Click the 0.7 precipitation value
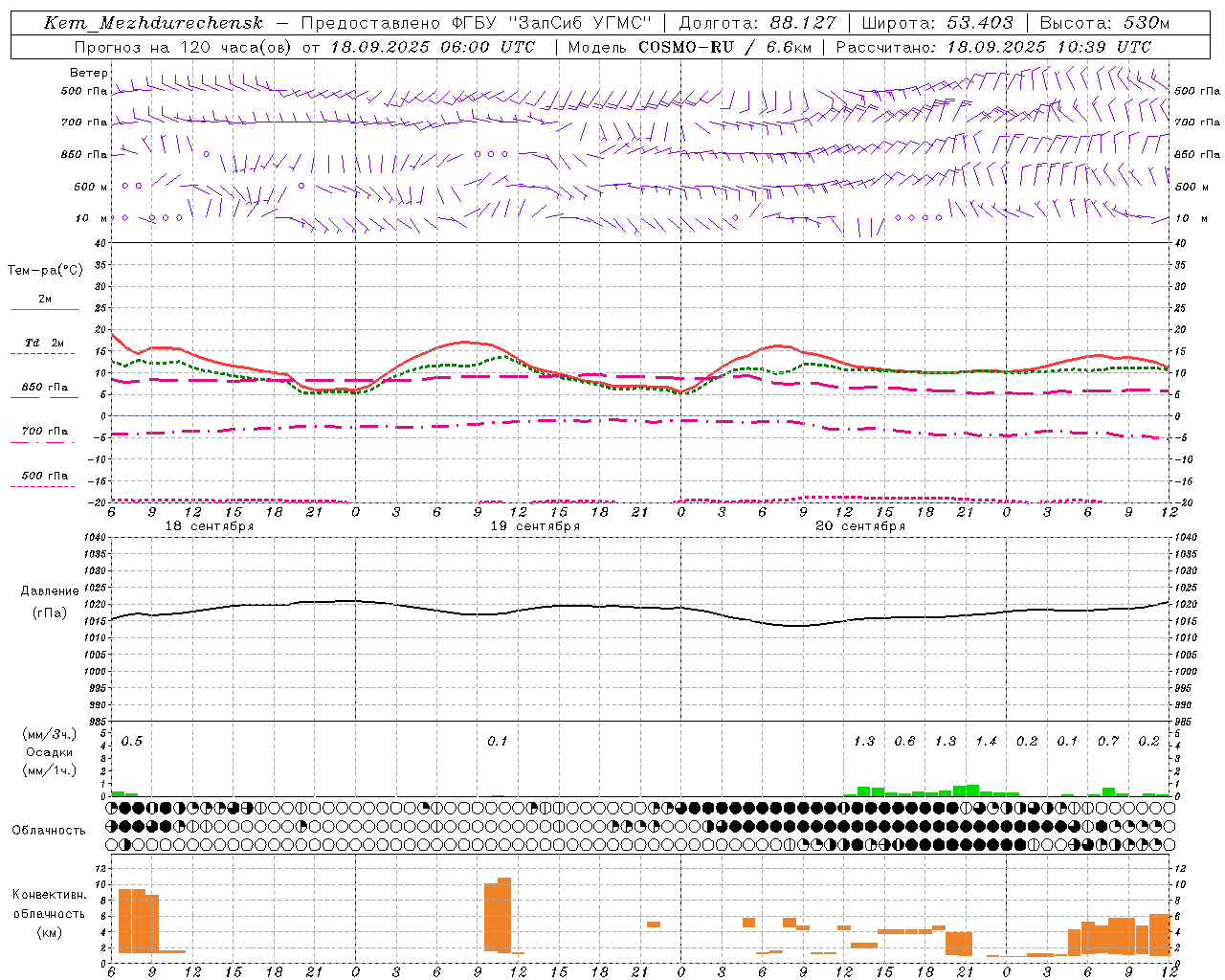The width and height of the screenshot is (1225, 980). [1108, 742]
